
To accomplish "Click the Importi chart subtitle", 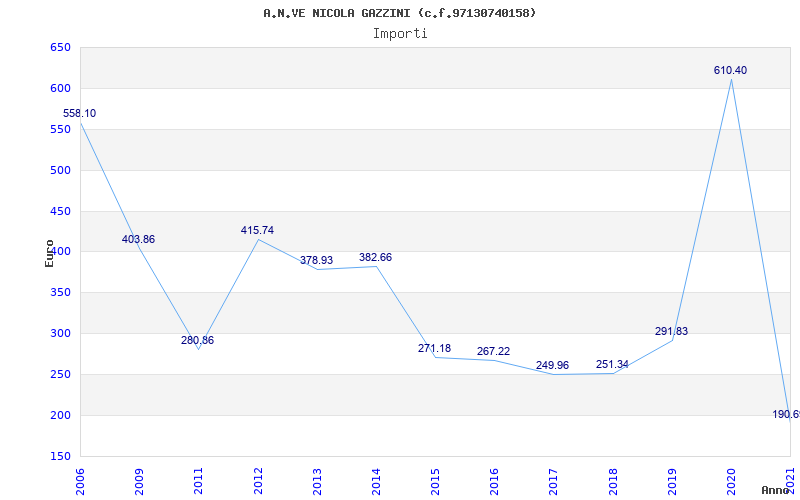I will pos(400,34).
